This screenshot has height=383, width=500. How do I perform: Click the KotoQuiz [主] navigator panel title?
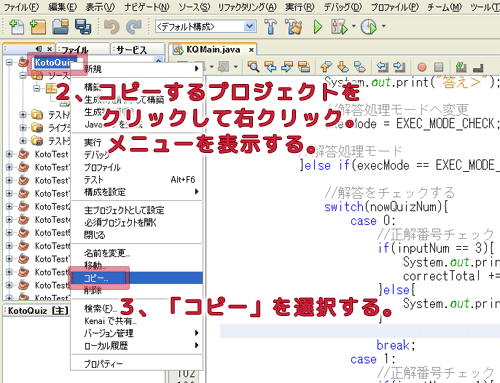tap(38, 311)
